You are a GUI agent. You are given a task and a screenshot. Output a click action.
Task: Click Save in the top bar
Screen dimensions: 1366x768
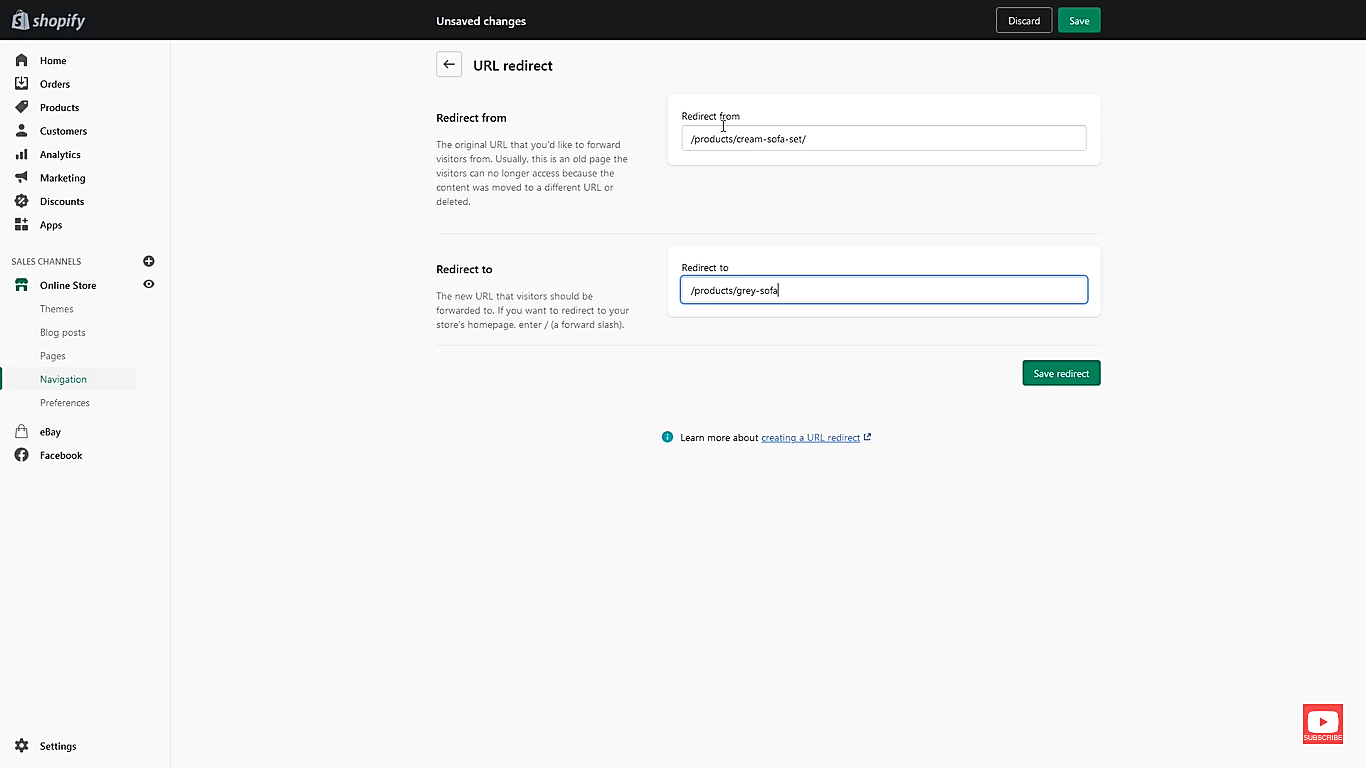coord(1079,20)
